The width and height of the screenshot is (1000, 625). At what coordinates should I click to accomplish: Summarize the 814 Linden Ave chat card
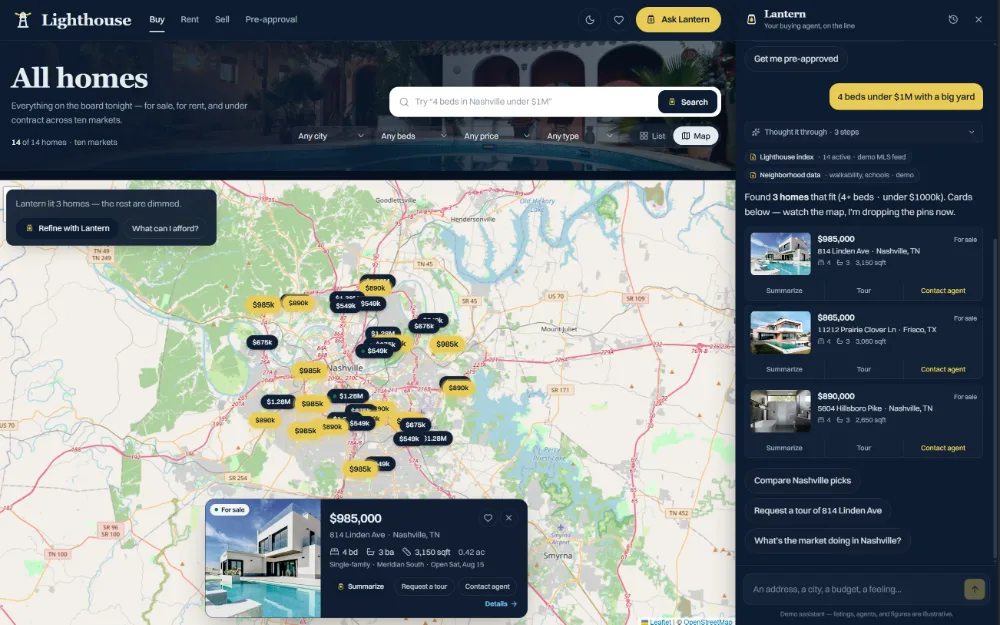pos(784,291)
